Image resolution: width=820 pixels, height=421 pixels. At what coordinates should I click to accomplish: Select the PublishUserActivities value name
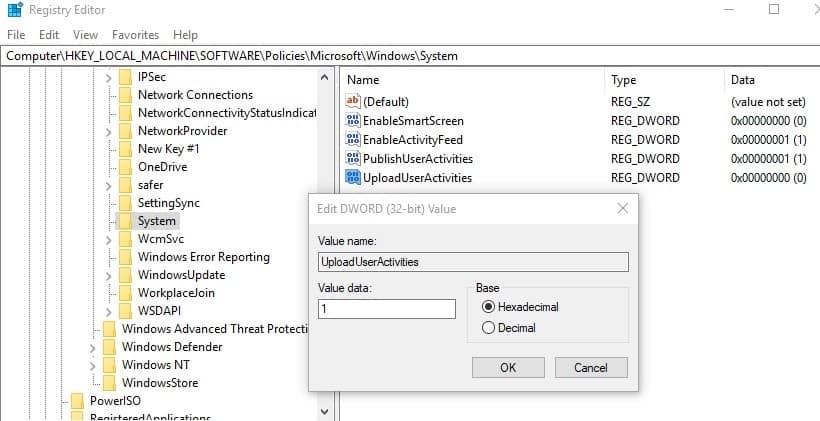(418, 158)
